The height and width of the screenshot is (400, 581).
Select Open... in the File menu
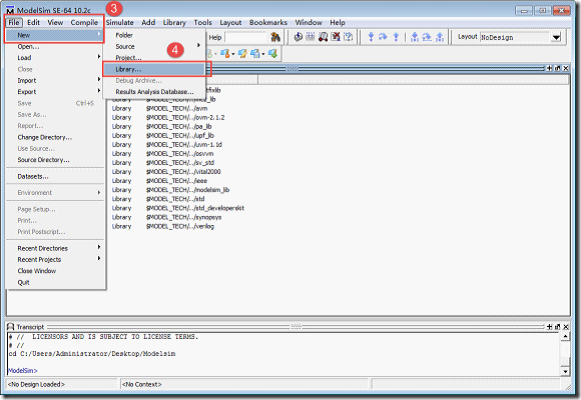[55, 46]
